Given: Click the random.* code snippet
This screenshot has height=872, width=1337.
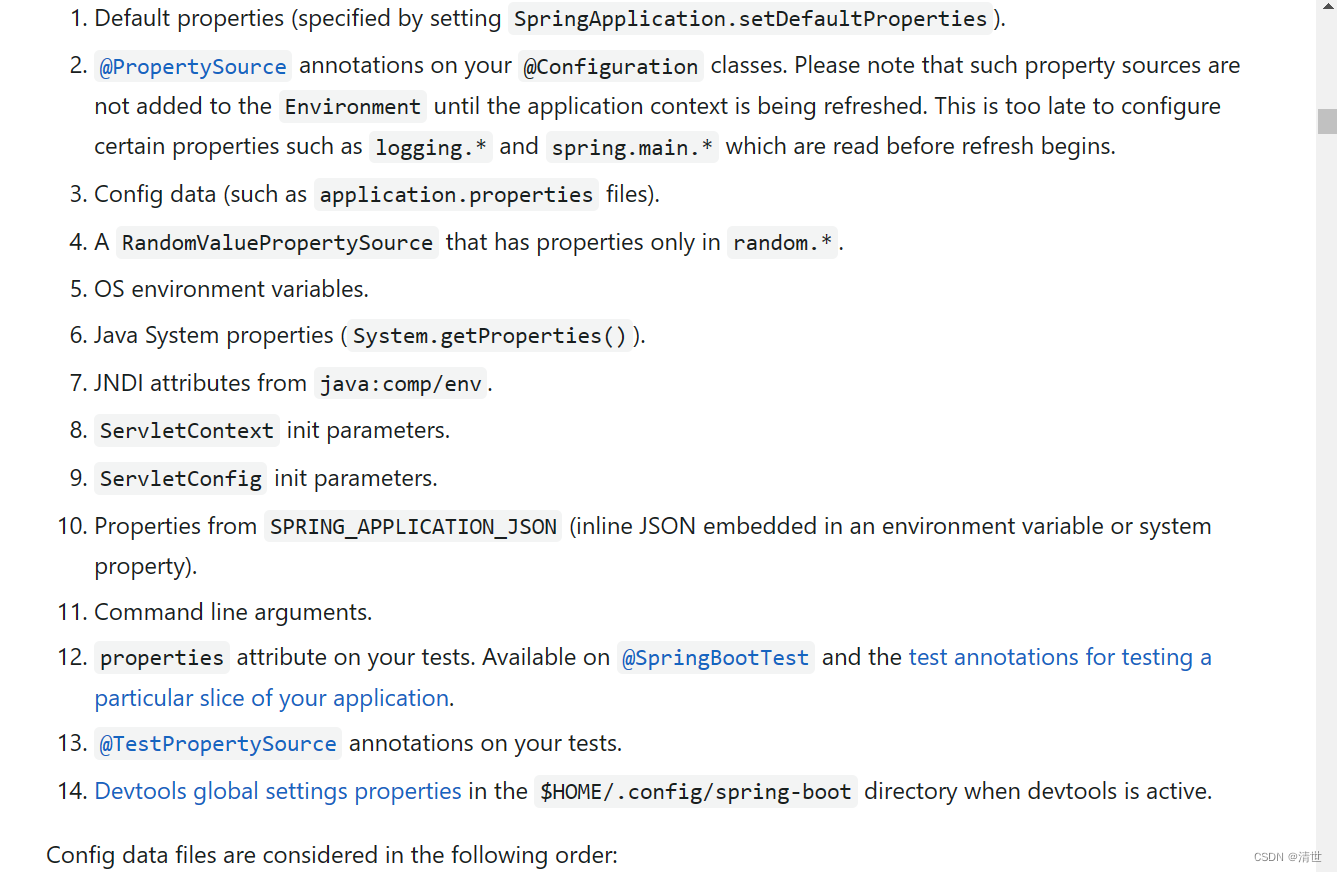Looking at the screenshot, I should pos(783,243).
